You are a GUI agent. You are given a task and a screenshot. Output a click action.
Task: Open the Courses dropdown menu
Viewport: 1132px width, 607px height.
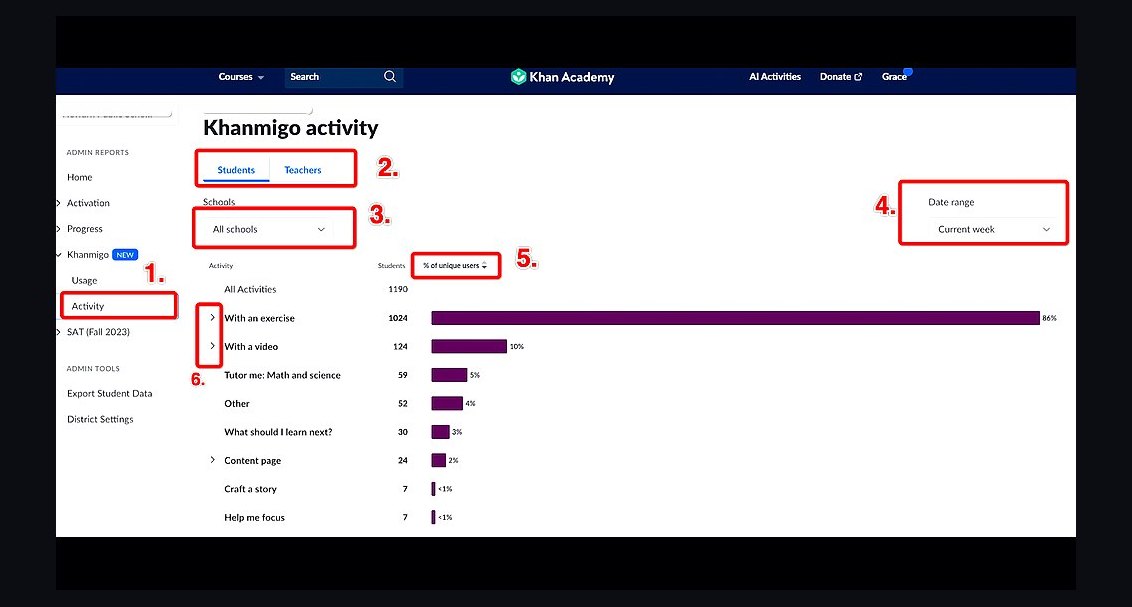(x=241, y=77)
